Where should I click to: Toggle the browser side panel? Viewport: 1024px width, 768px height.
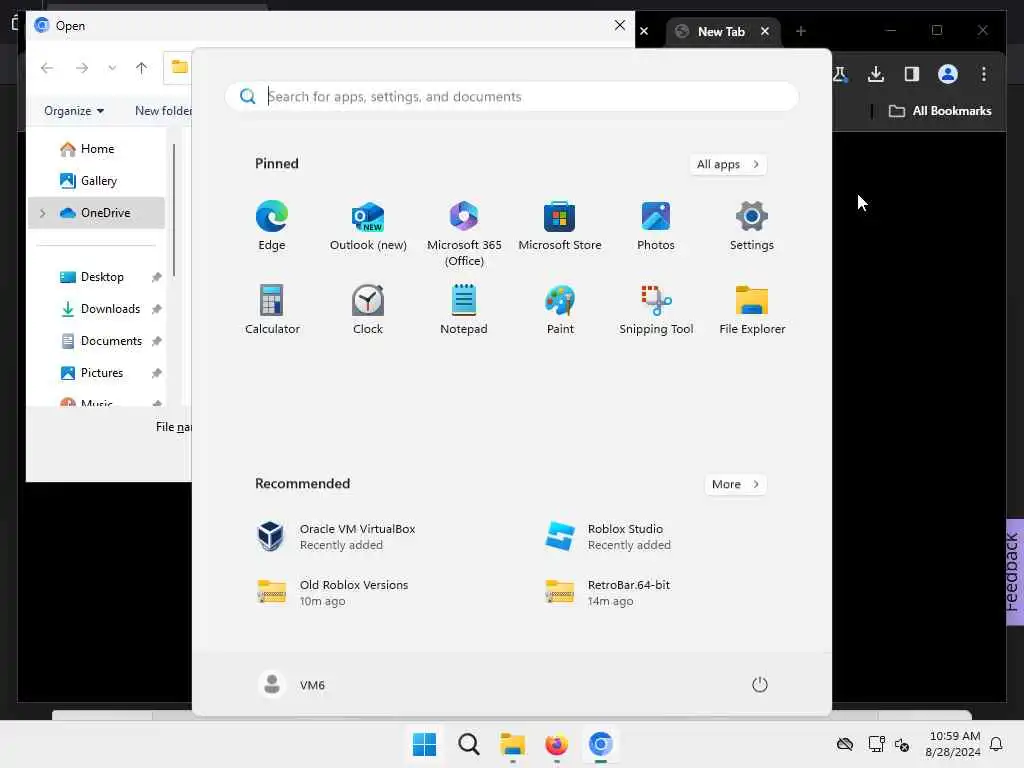(912, 74)
